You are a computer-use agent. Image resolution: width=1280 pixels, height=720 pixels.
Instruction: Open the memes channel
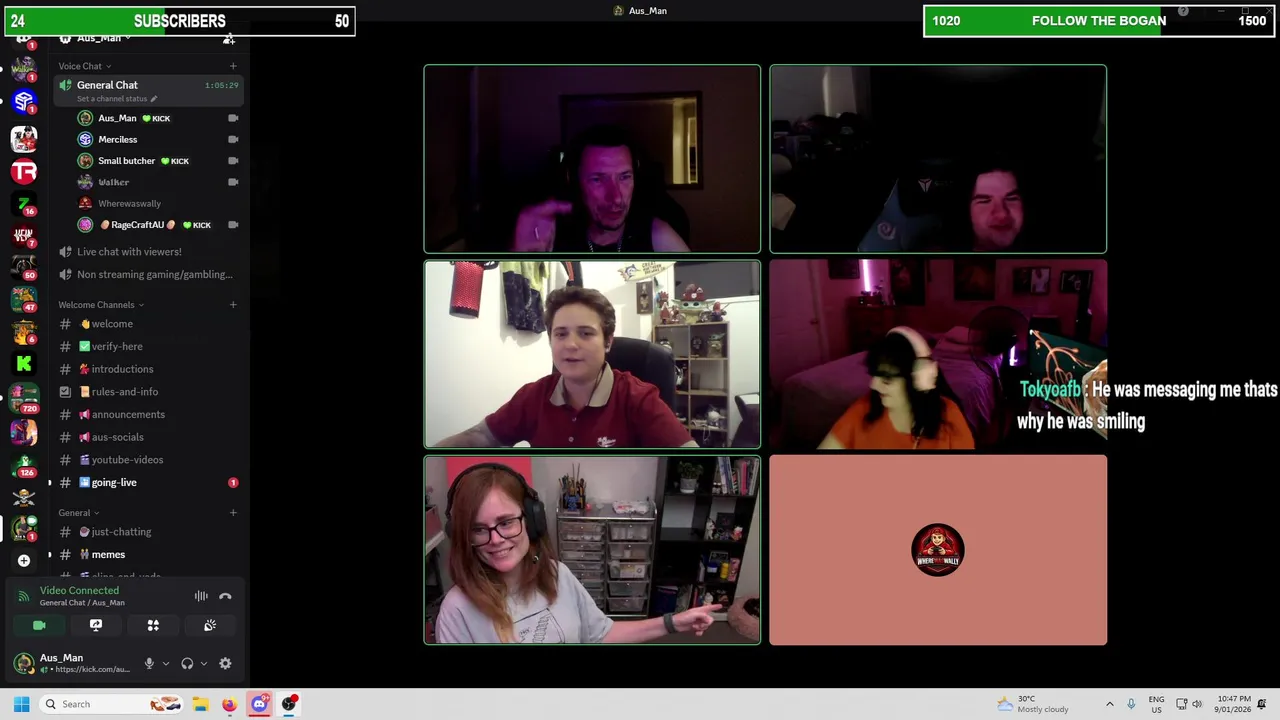coord(148,554)
